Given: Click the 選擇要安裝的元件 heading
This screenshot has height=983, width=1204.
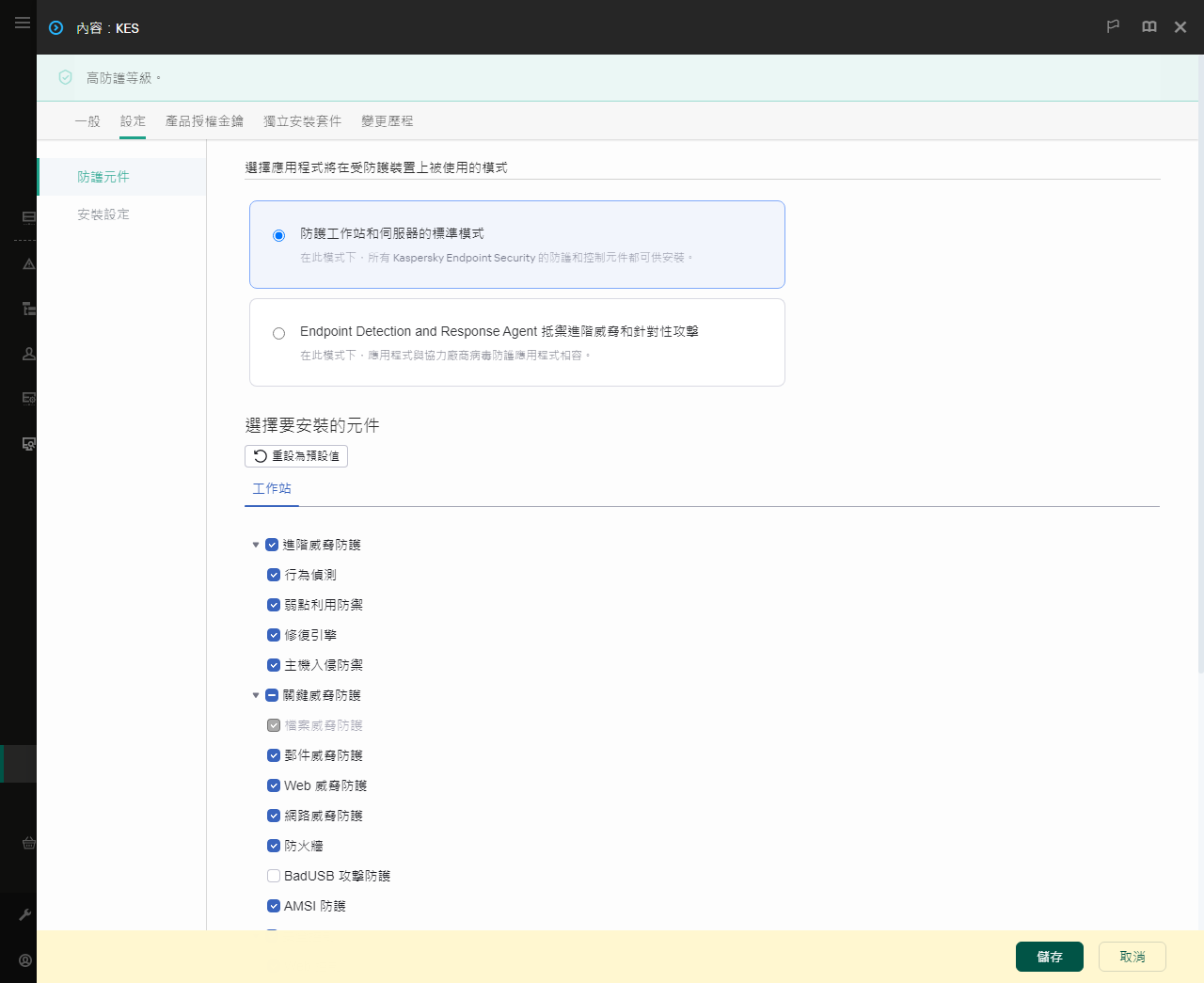Looking at the screenshot, I should (312, 425).
